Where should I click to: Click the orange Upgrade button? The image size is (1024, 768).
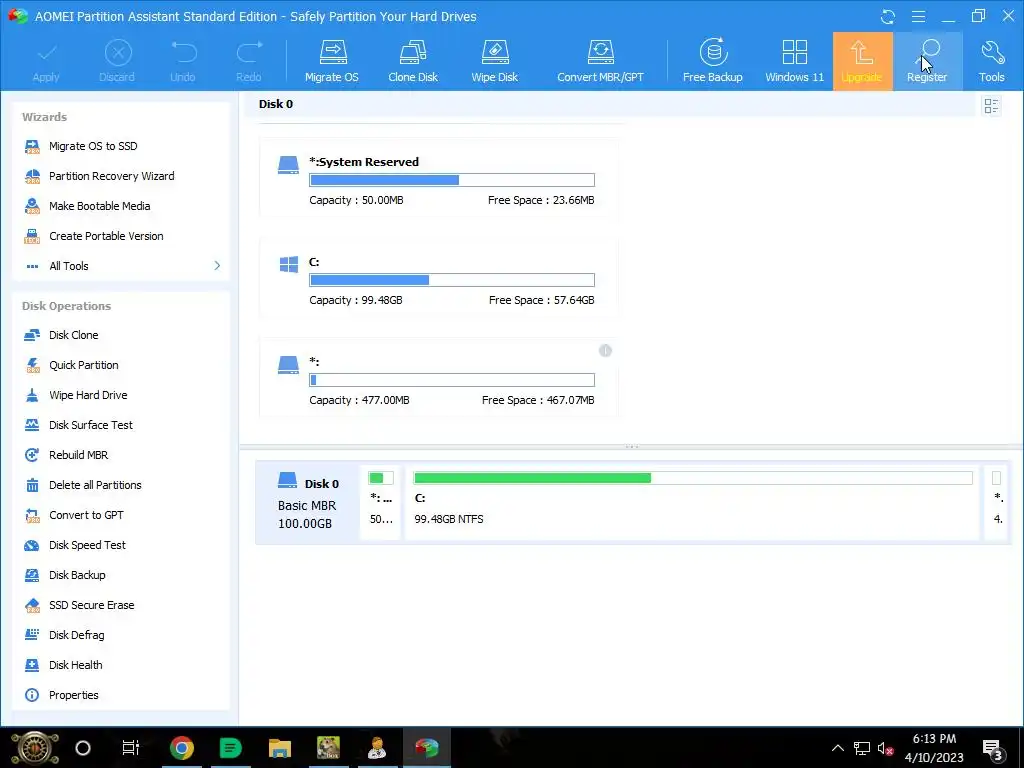coord(862,61)
